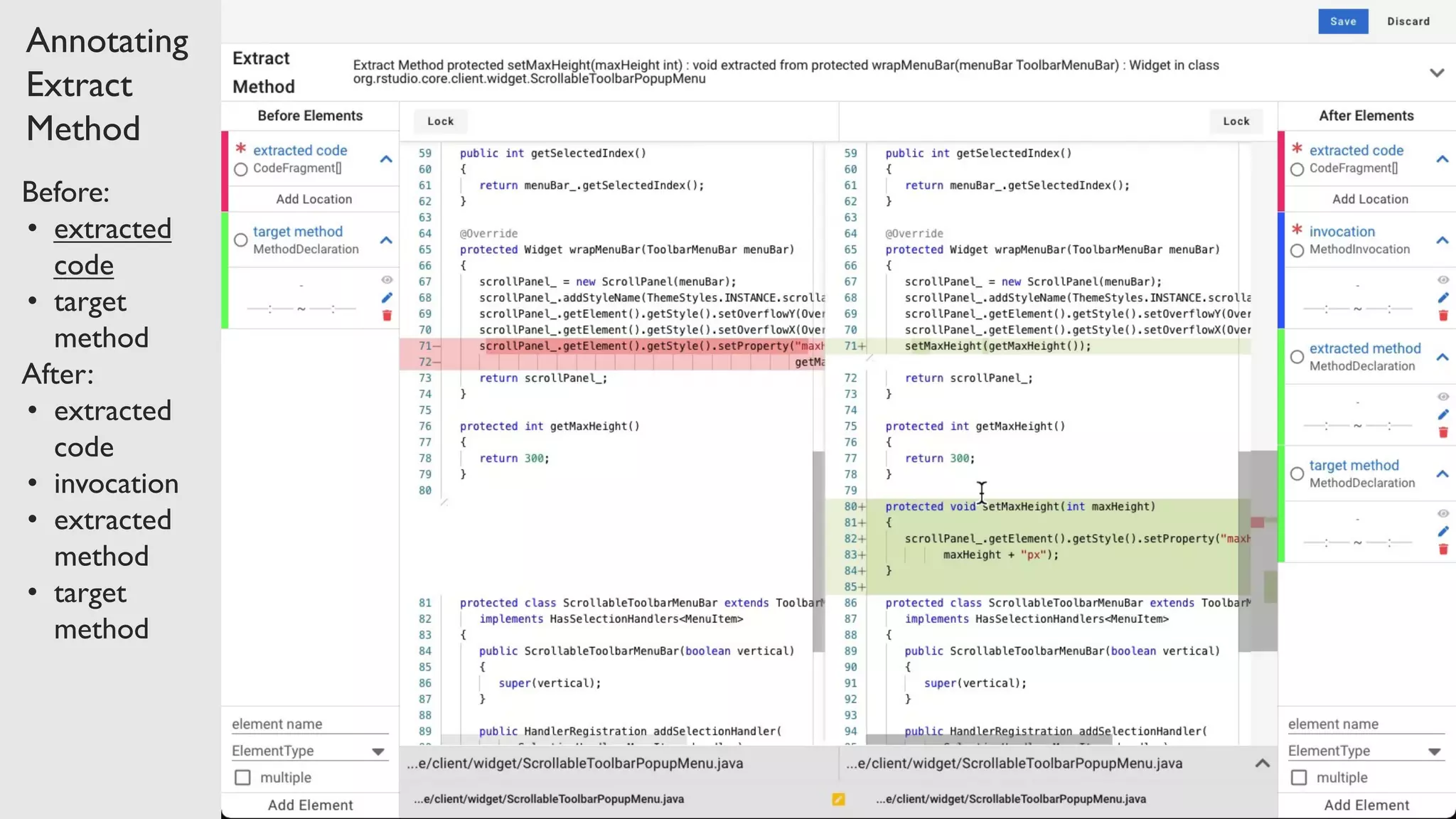
Task: Select left ScrollableToolbarPopupMenu.java file entry
Action: [x=549, y=799]
